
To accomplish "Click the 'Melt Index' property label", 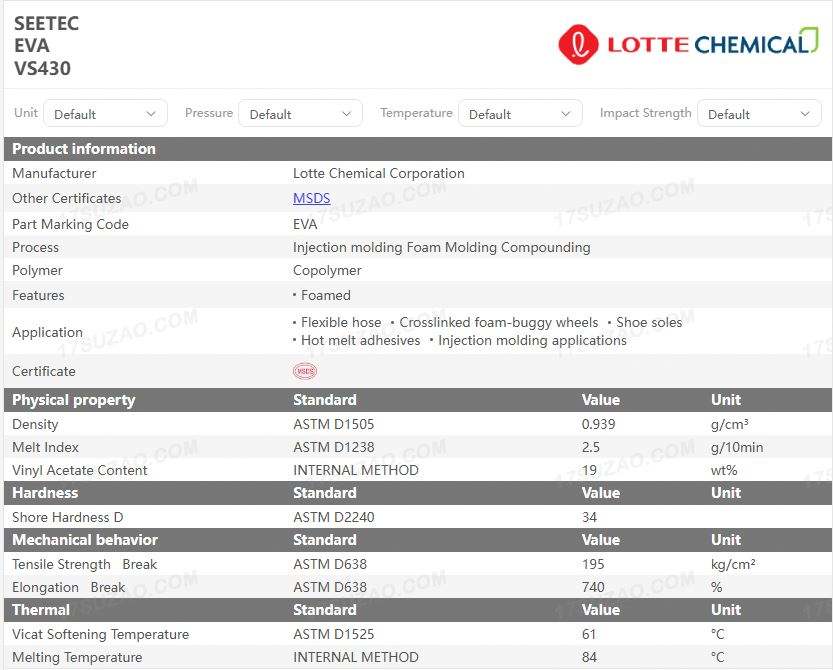I will click(45, 447).
